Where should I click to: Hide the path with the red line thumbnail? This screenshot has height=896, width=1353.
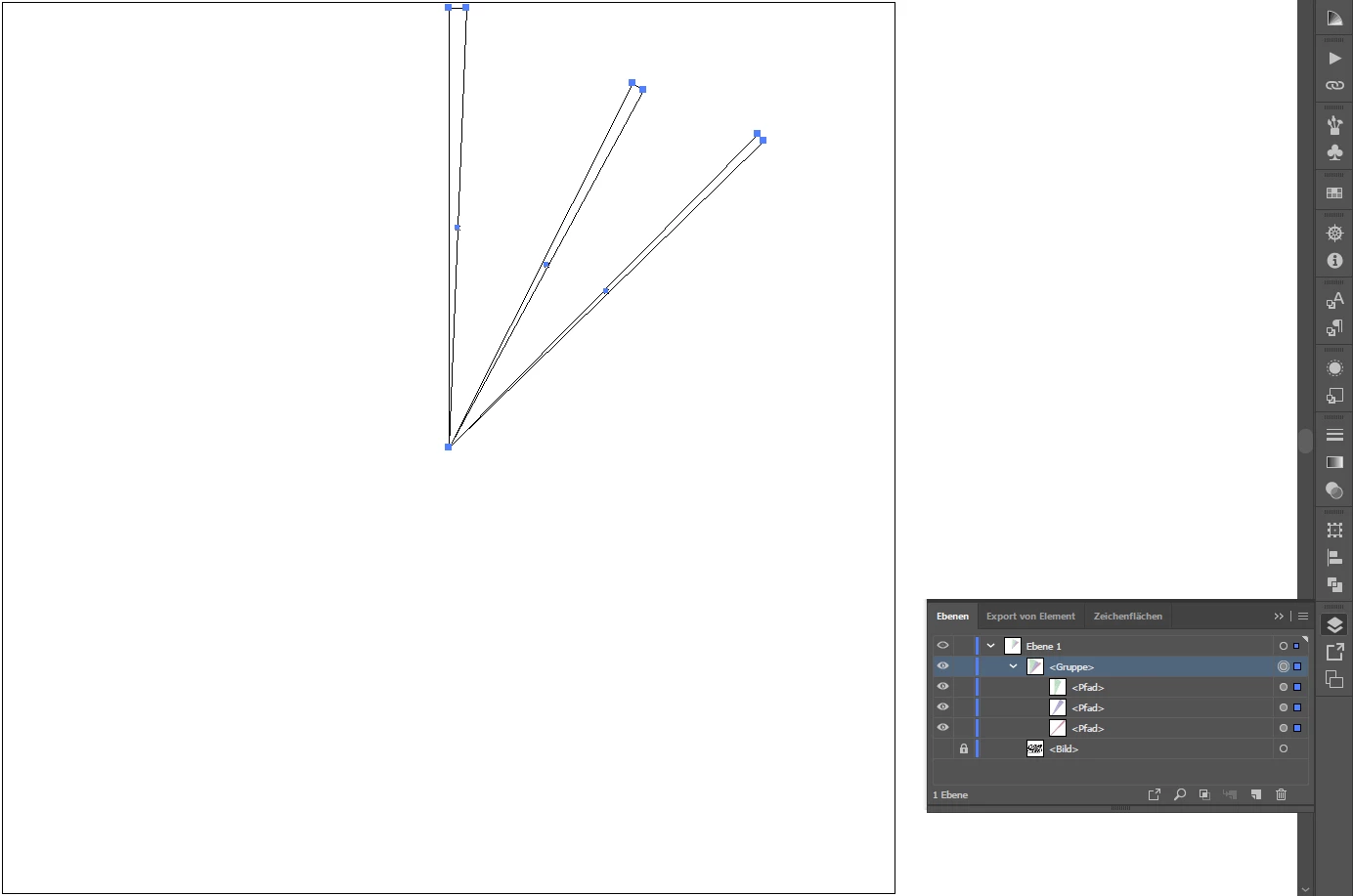[942, 728]
